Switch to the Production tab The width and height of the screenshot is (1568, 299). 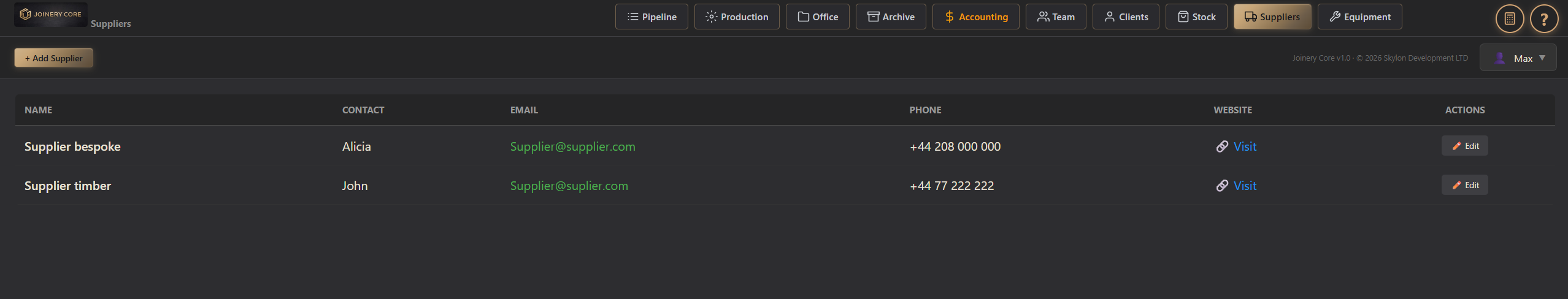tap(736, 17)
